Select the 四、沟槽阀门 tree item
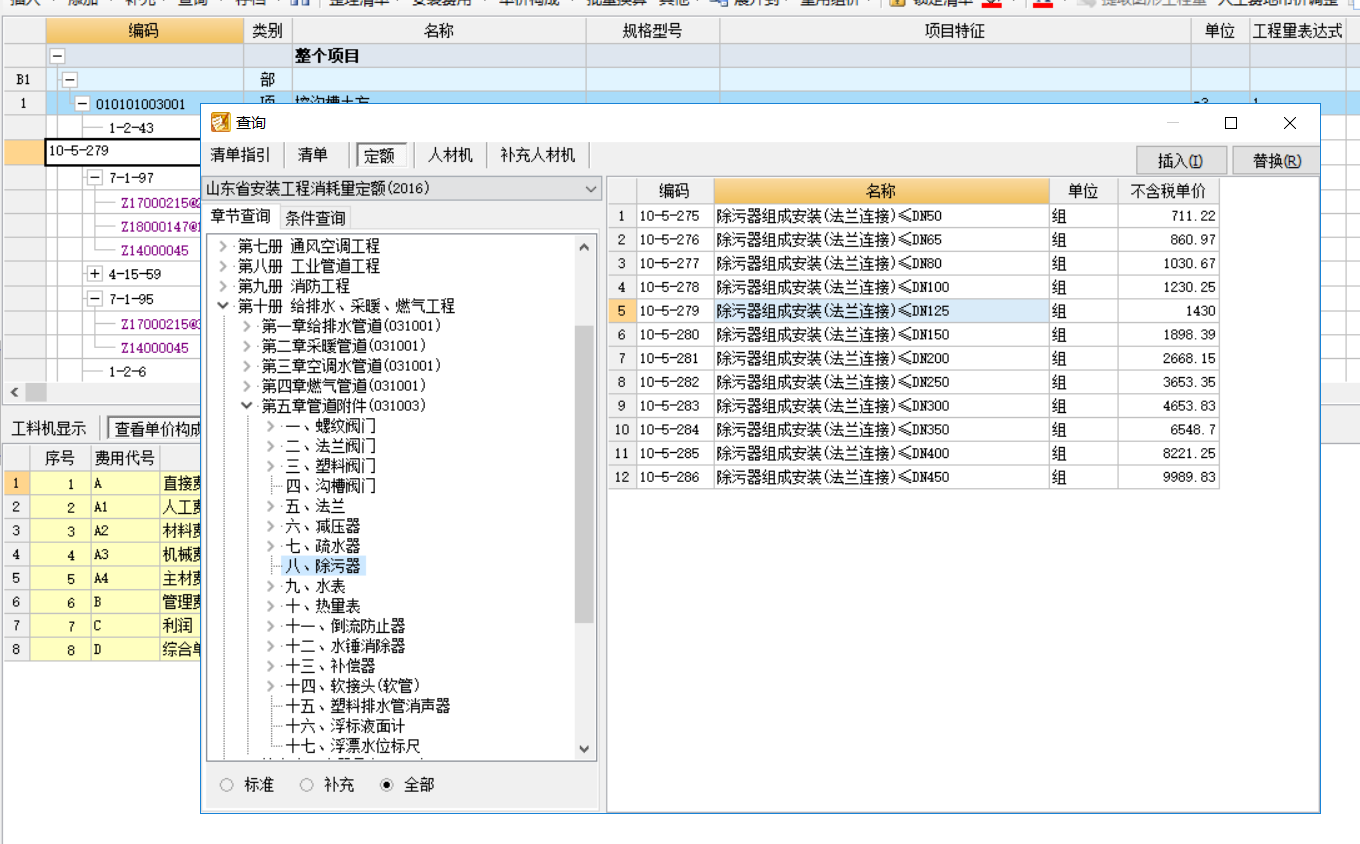 point(330,486)
